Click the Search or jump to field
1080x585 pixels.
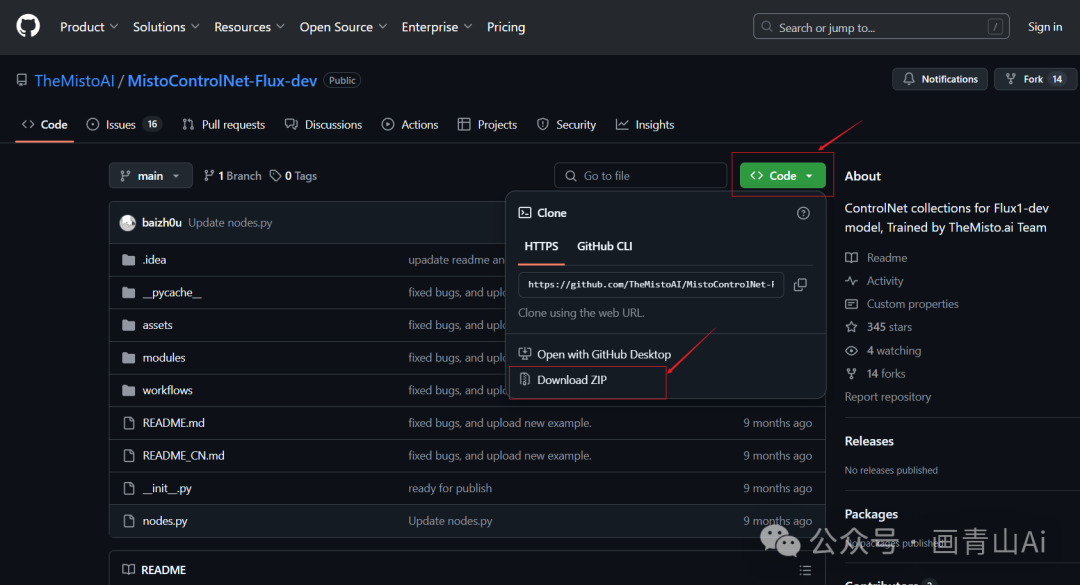click(881, 27)
